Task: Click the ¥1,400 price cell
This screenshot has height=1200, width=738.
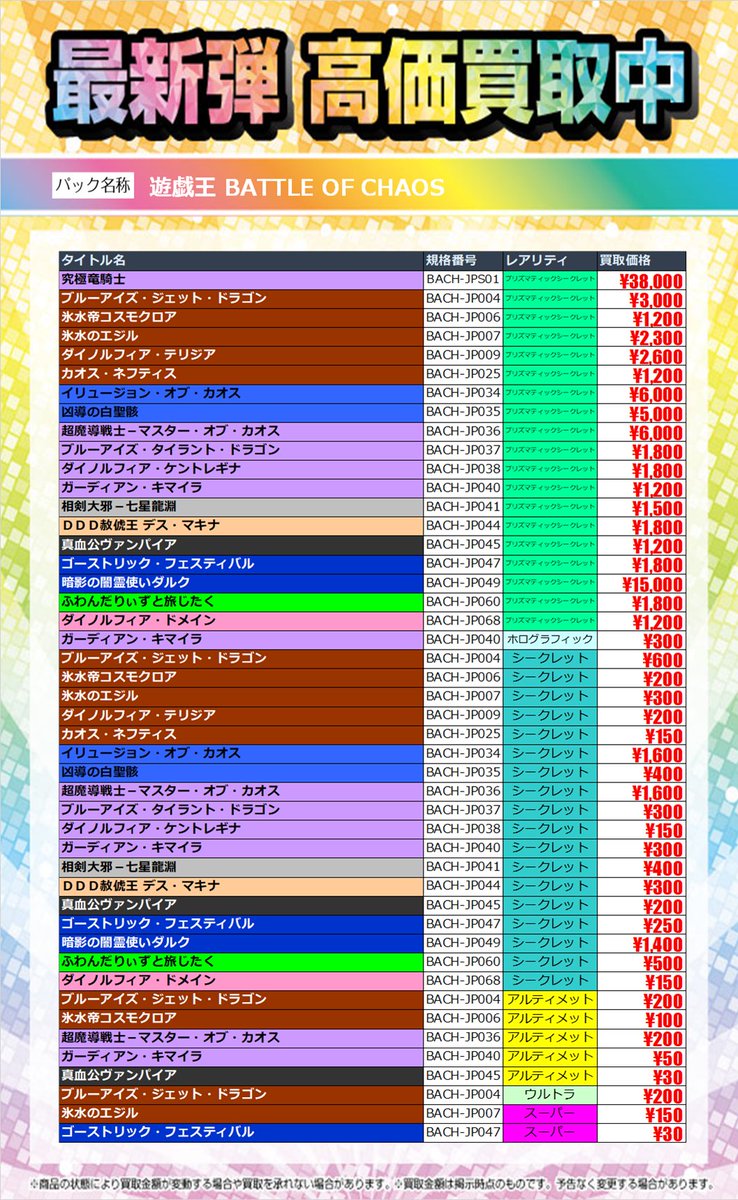Action: tap(641, 943)
